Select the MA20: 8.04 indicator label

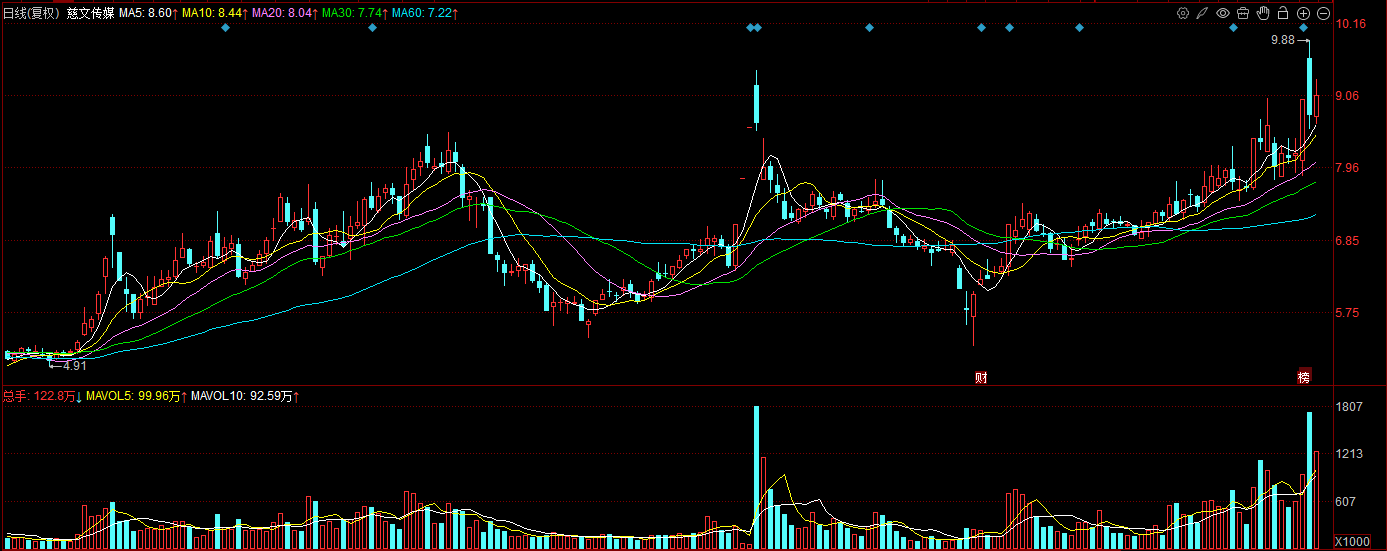[284, 13]
